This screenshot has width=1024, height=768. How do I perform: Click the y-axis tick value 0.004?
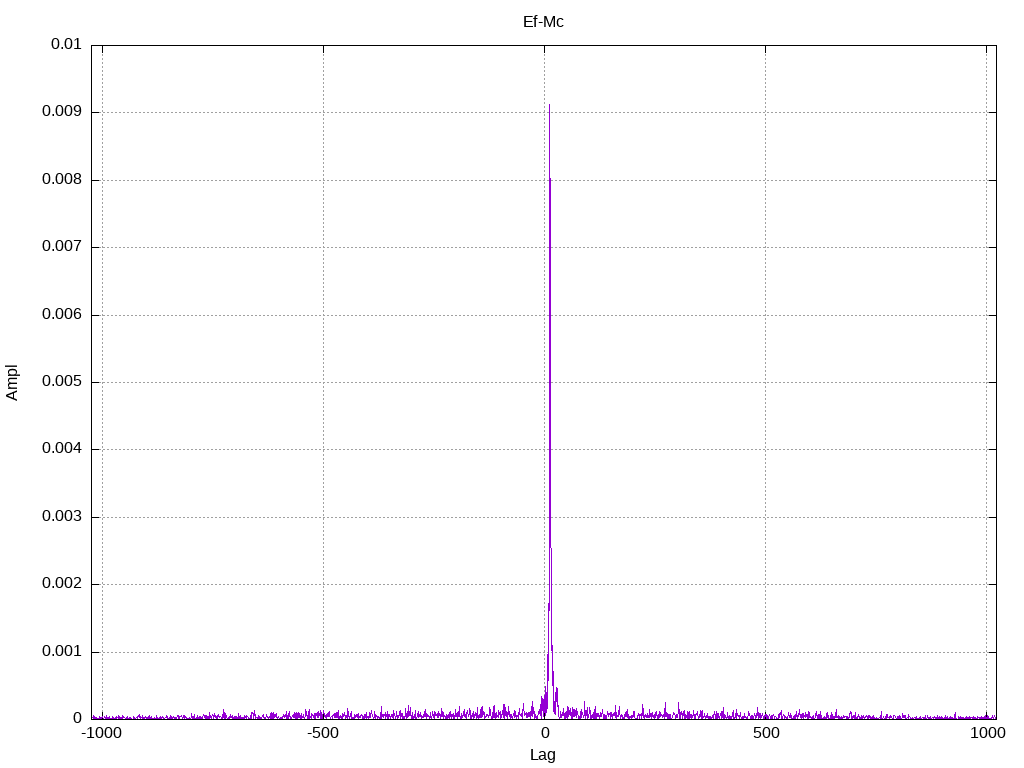[x=62, y=449]
